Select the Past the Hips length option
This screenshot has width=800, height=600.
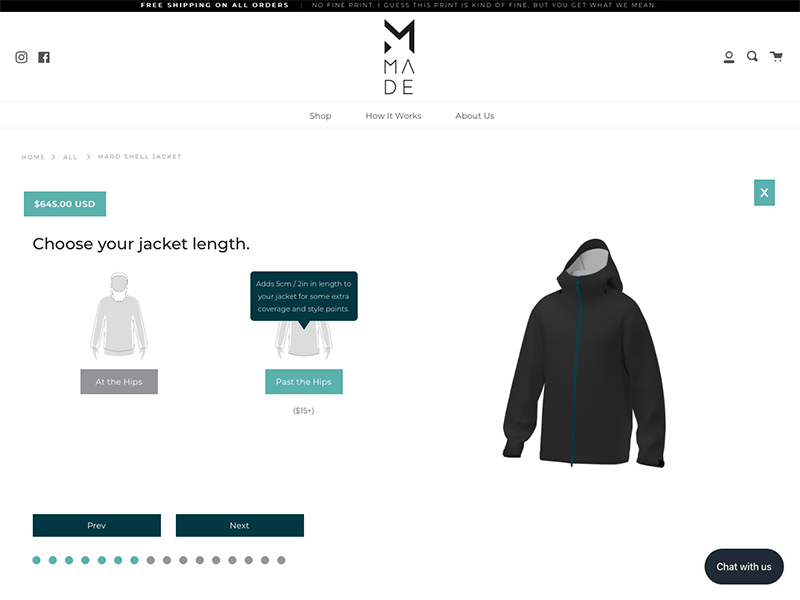click(x=304, y=382)
